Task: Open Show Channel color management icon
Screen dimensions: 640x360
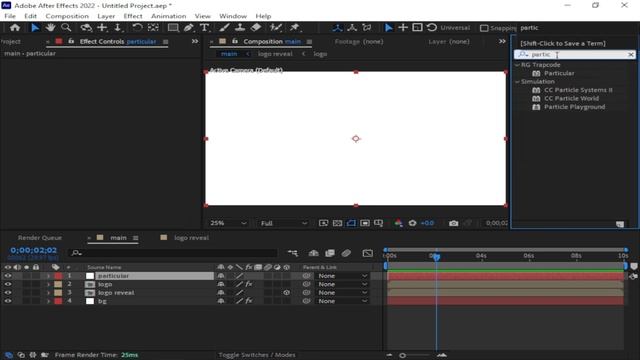Action: point(398,223)
